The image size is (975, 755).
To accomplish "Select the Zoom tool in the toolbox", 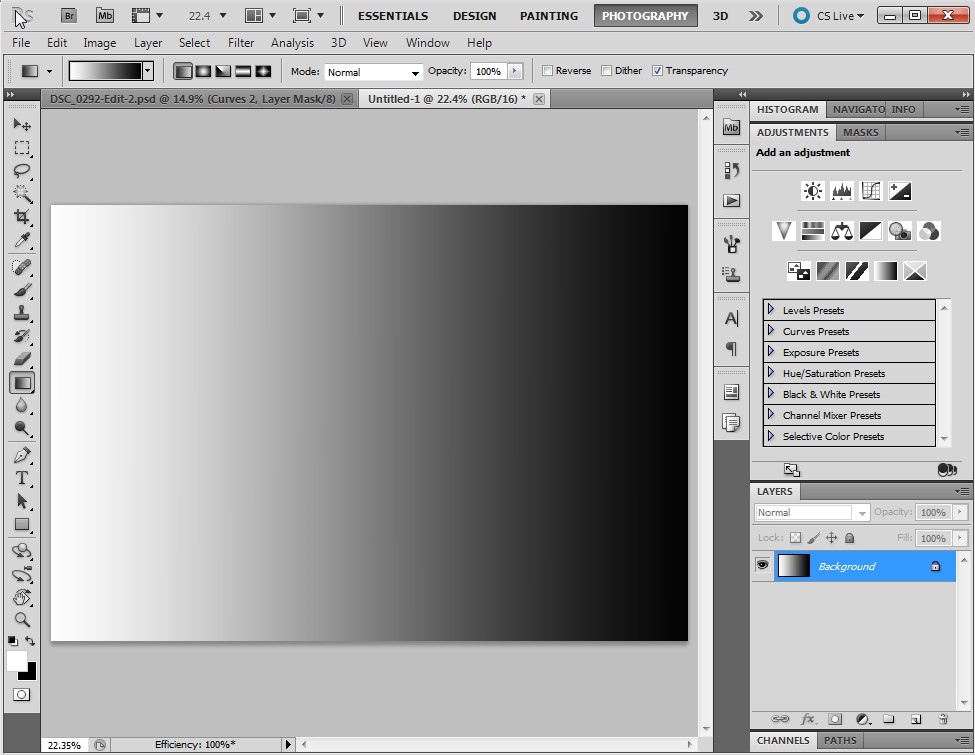I will point(22,620).
